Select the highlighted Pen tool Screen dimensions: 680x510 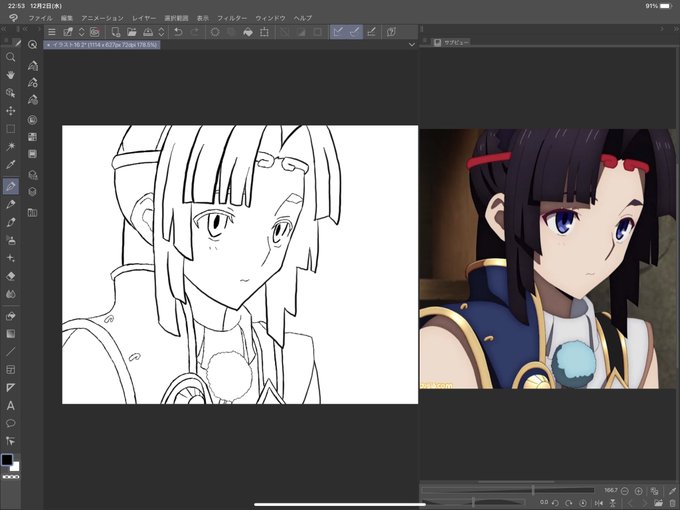pos(11,186)
